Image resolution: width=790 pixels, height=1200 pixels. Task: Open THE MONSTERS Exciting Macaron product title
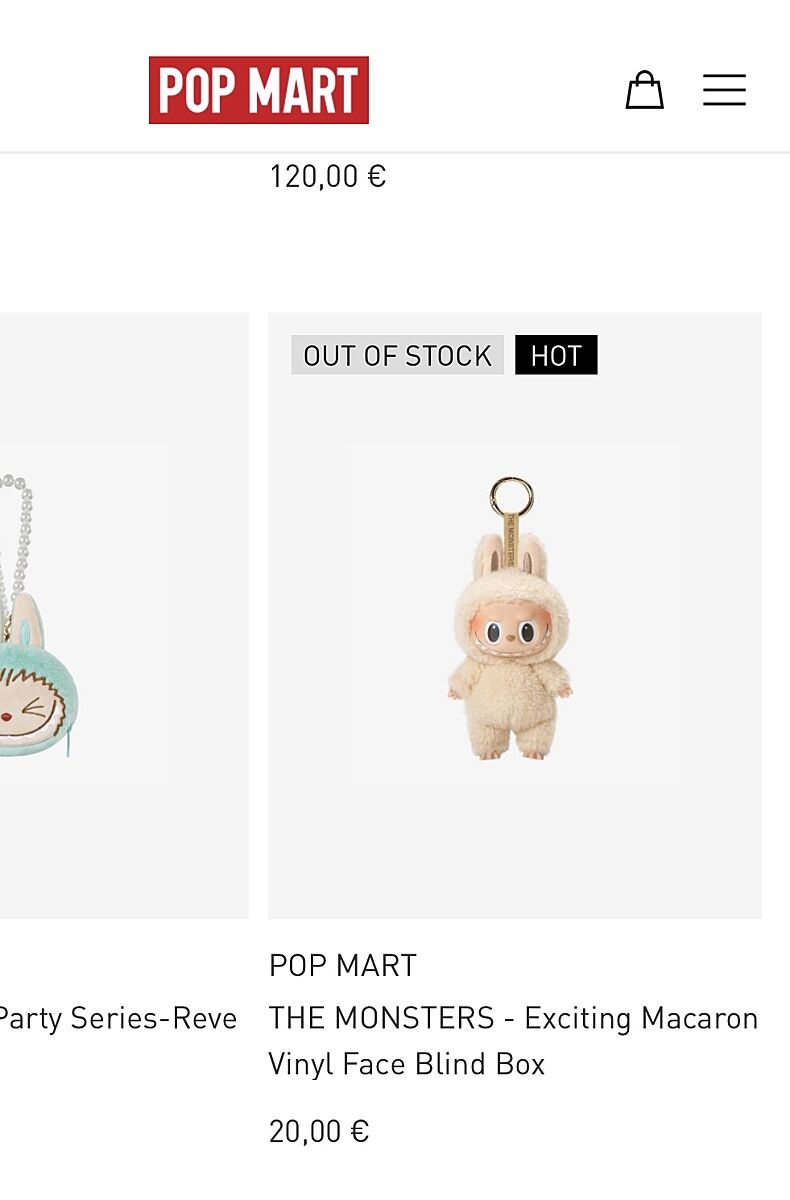(513, 1040)
